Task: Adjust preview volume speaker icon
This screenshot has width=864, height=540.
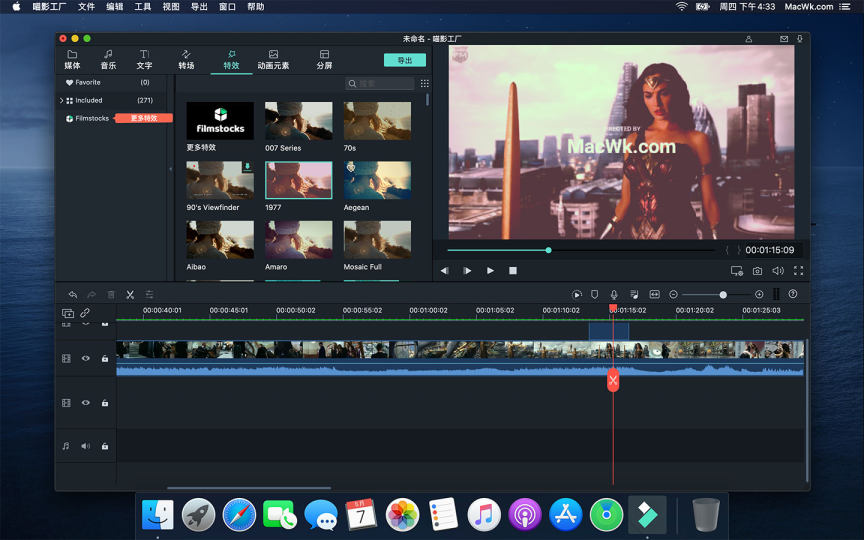Action: coord(778,271)
